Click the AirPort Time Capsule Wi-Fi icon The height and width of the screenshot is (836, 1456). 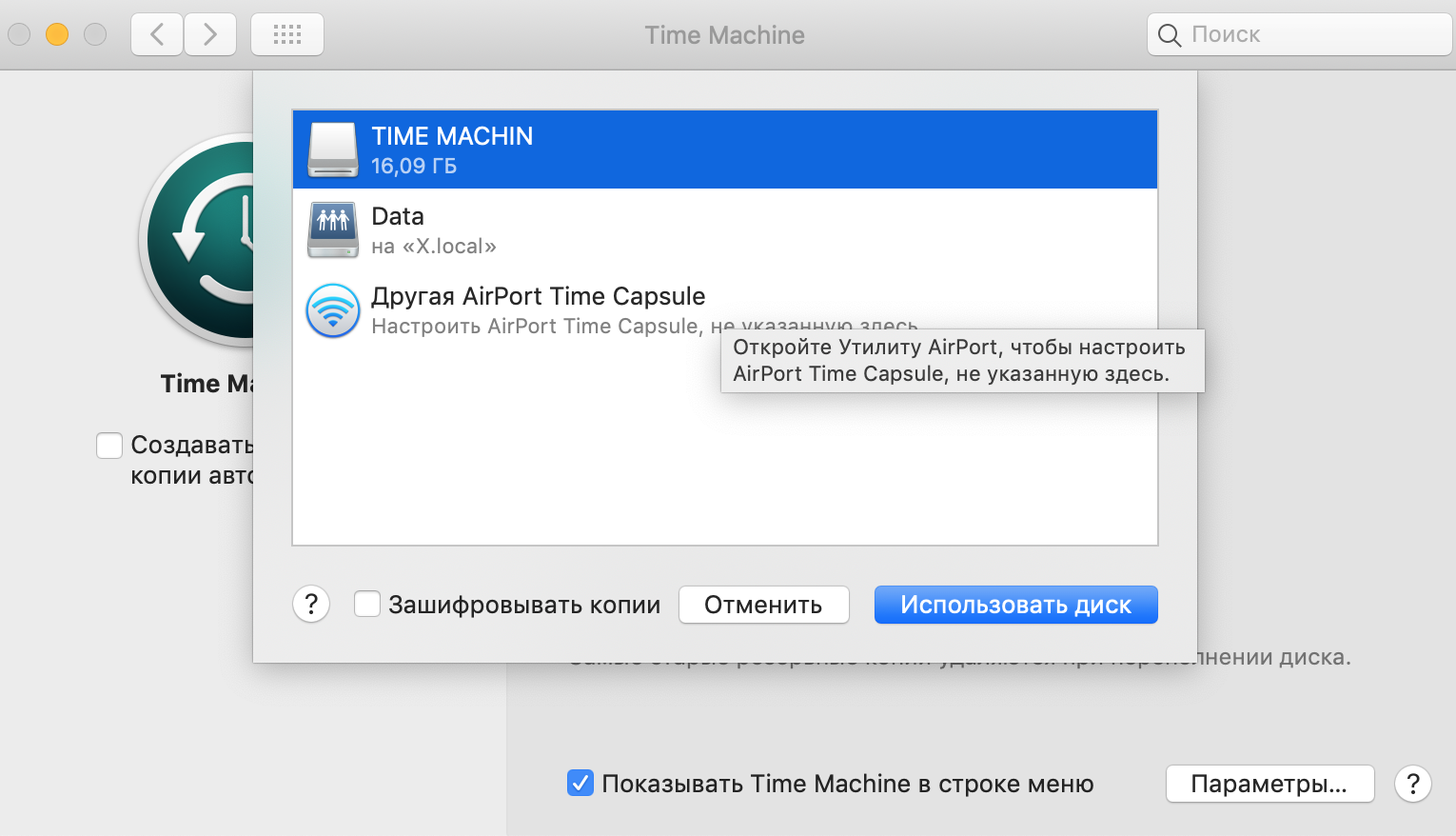[x=333, y=310]
